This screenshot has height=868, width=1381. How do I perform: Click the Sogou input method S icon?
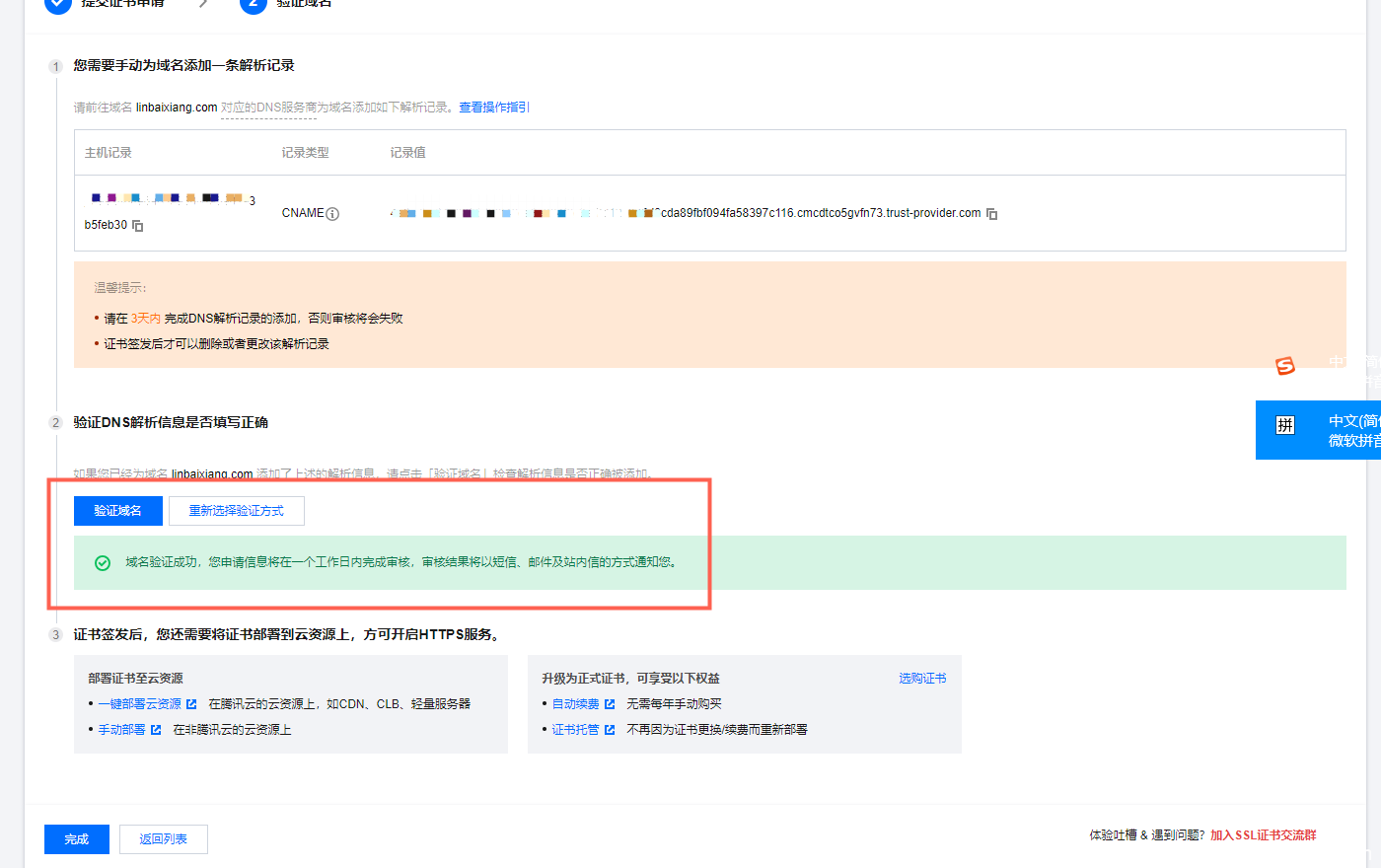(x=1285, y=366)
